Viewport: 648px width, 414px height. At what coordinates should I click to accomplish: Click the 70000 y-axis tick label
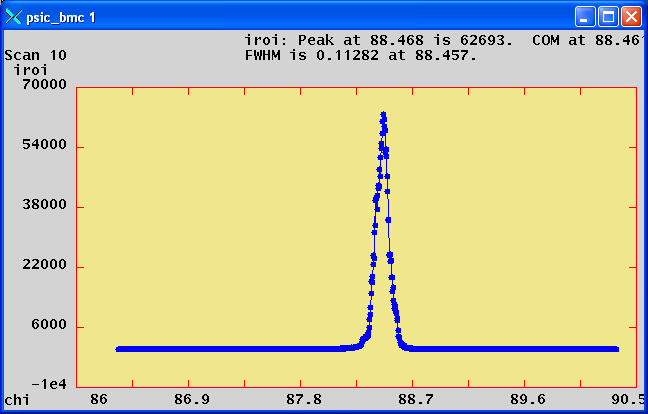click(46, 86)
